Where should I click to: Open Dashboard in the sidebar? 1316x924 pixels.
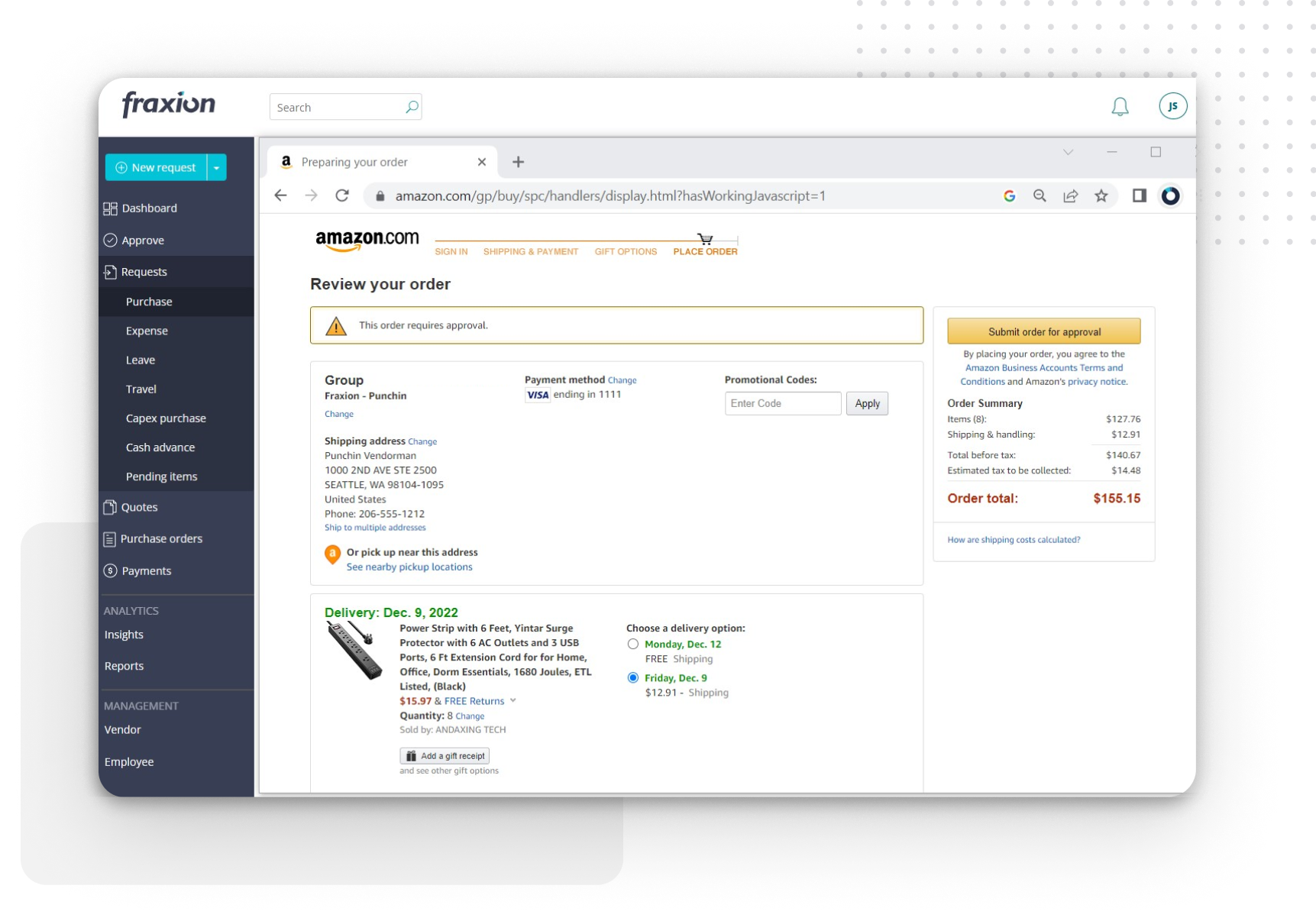(149, 208)
